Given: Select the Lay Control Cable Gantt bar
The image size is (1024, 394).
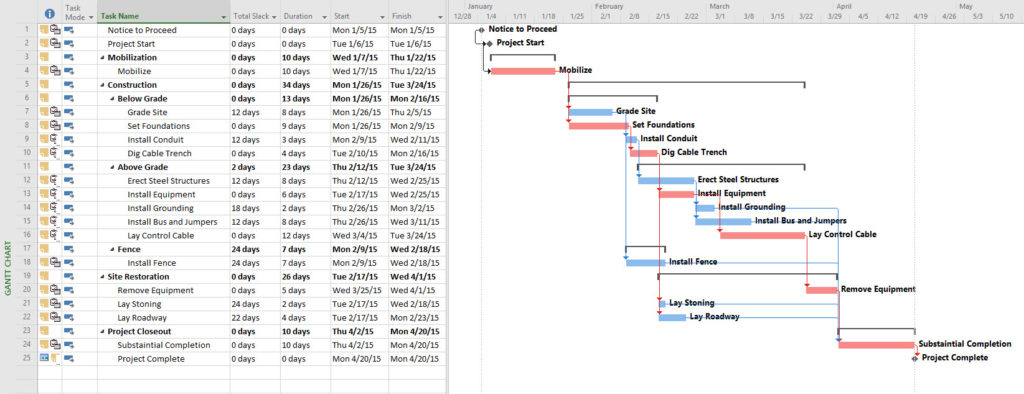Looking at the screenshot, I should 762,235.
